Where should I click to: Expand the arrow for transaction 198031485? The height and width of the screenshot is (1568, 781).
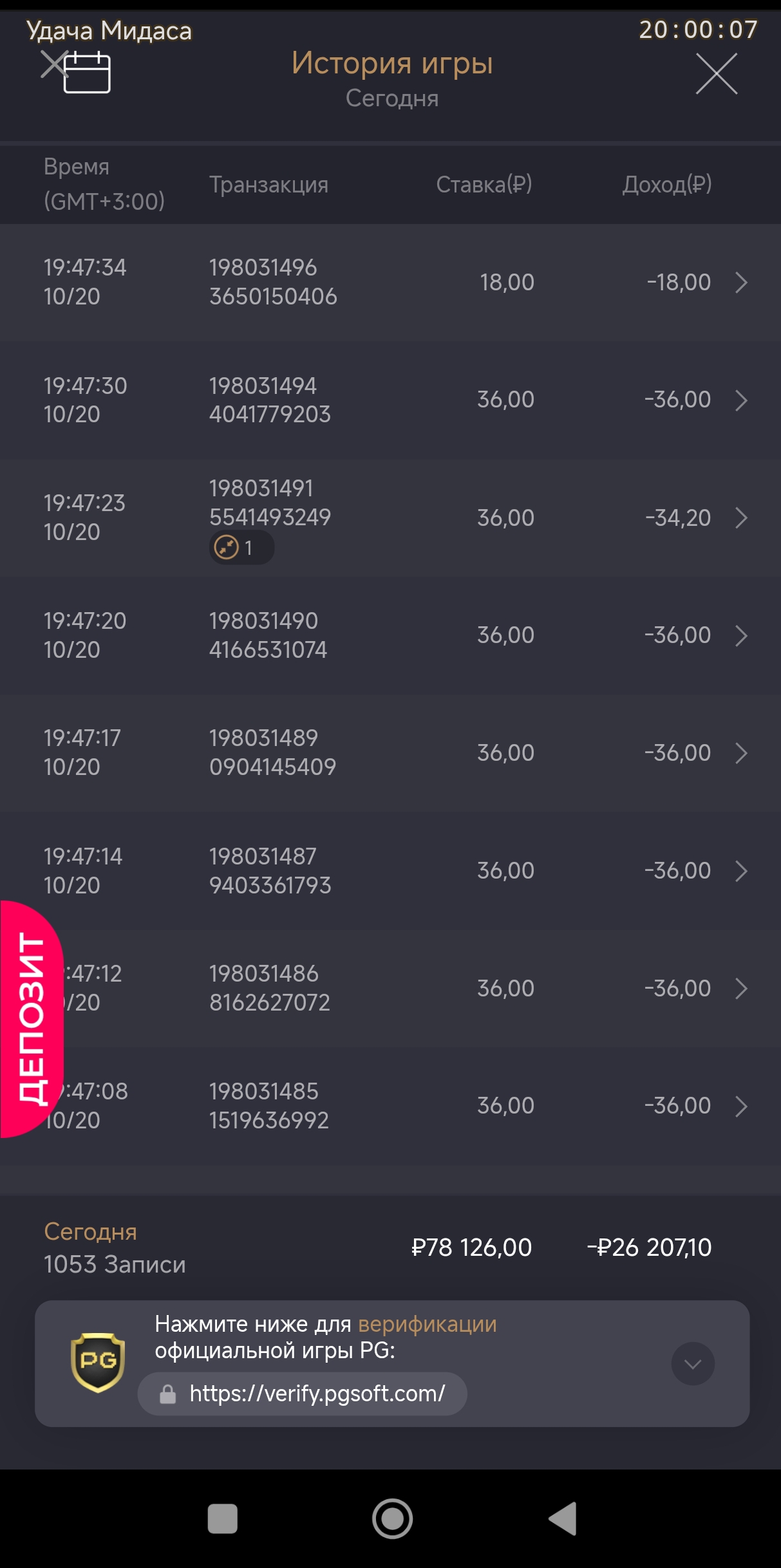tap(741, 1106)
